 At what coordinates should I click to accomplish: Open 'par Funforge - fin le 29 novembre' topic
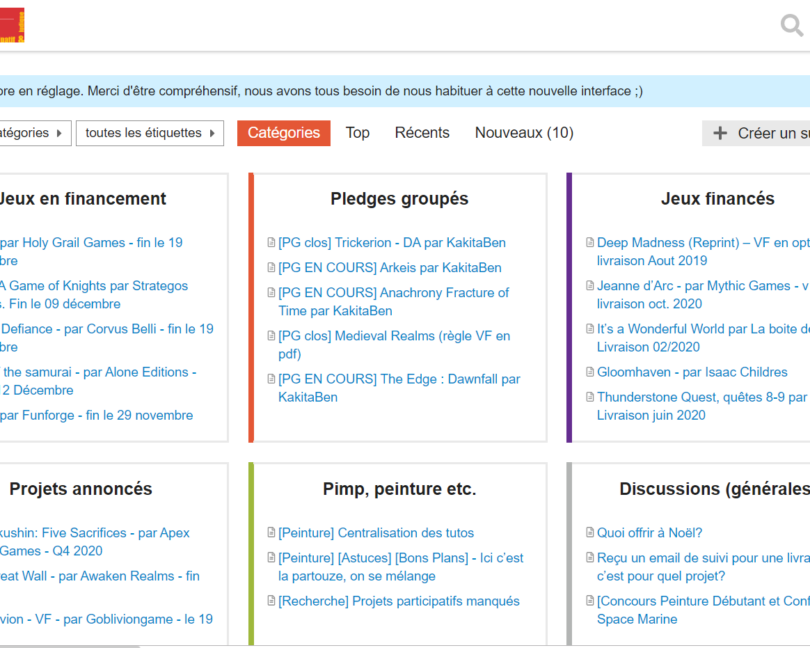coord(97,415)
